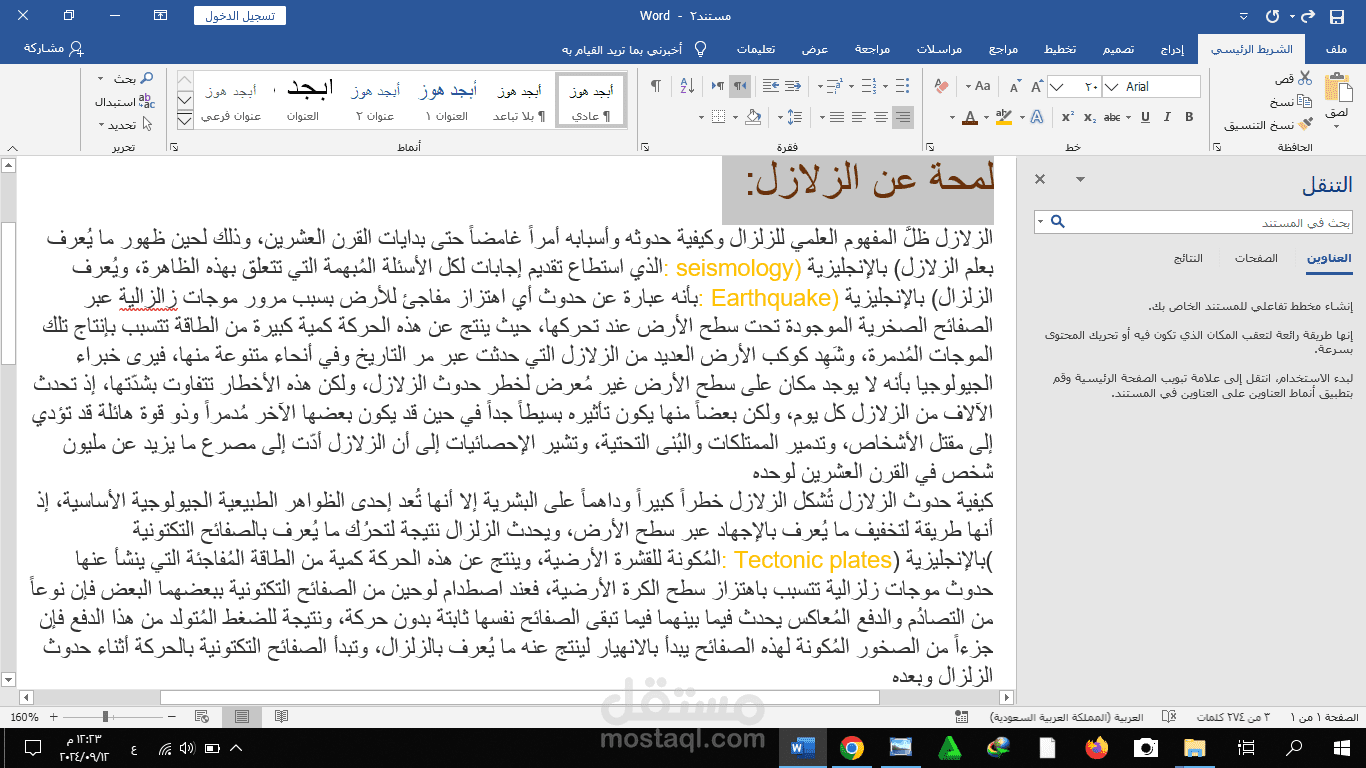Open the font color dropdown arrow
Screen dimensions: 1366x768
pos(952,117)
